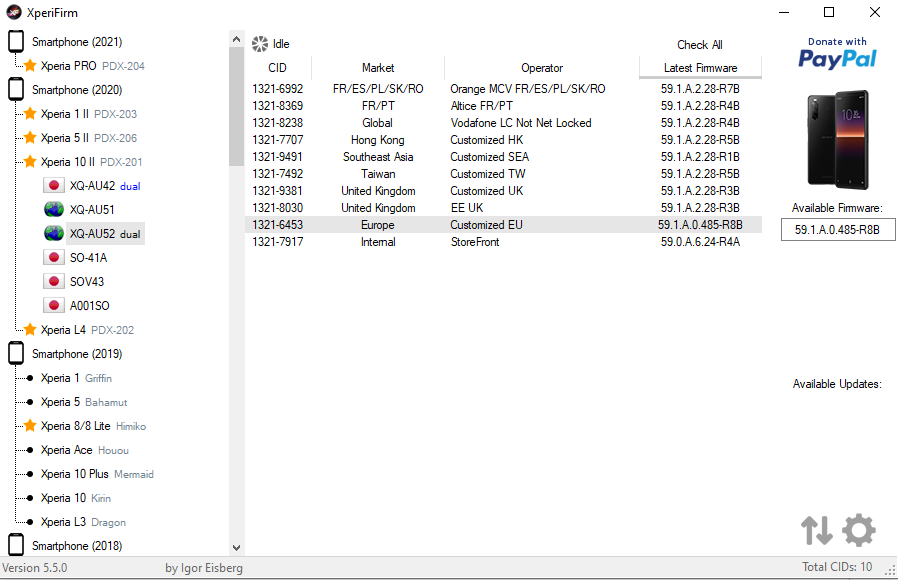The height and width of the screenshot is (580, 898).
Task: Click the CID column header
Action: click(277, 68)
